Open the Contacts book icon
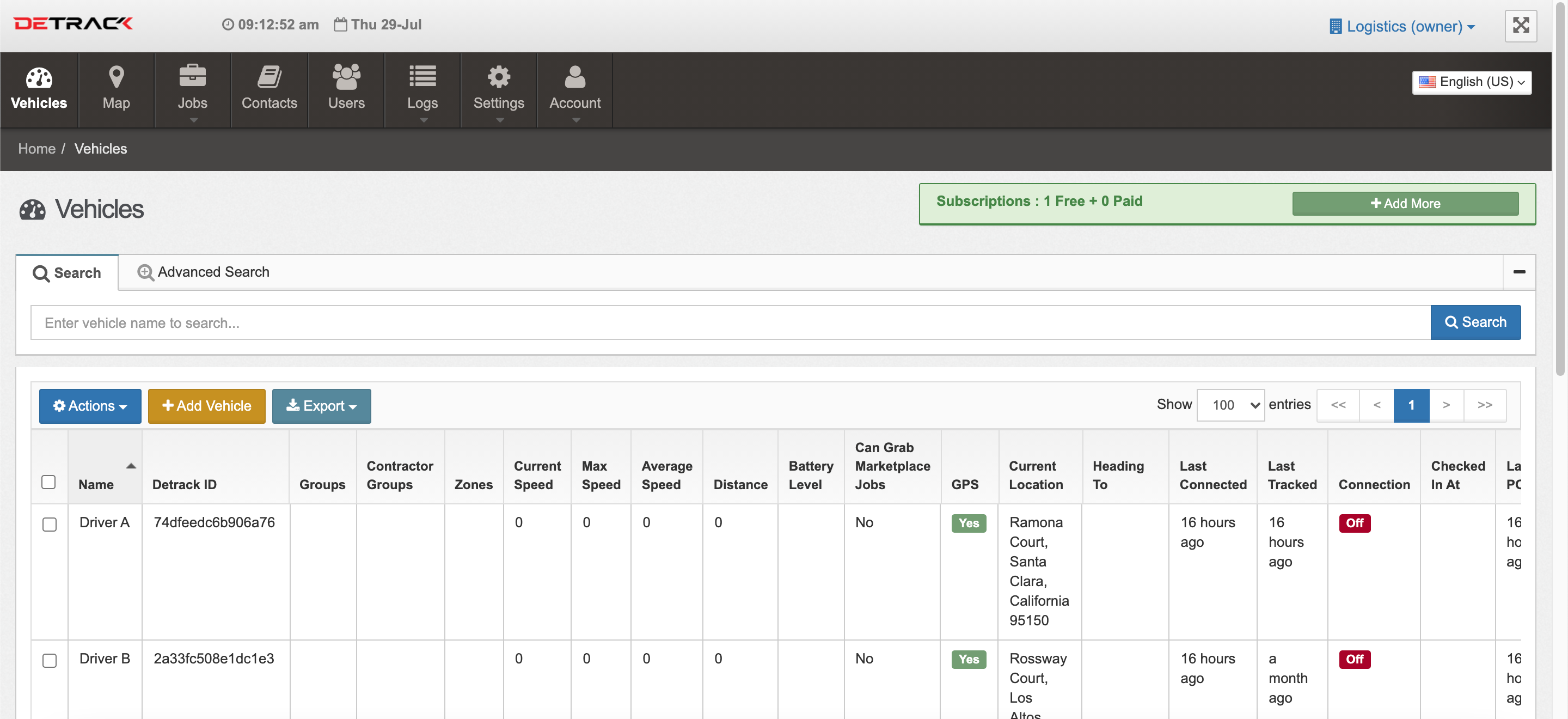Screen dimensions: 1568x719 [x=269, y=77]
